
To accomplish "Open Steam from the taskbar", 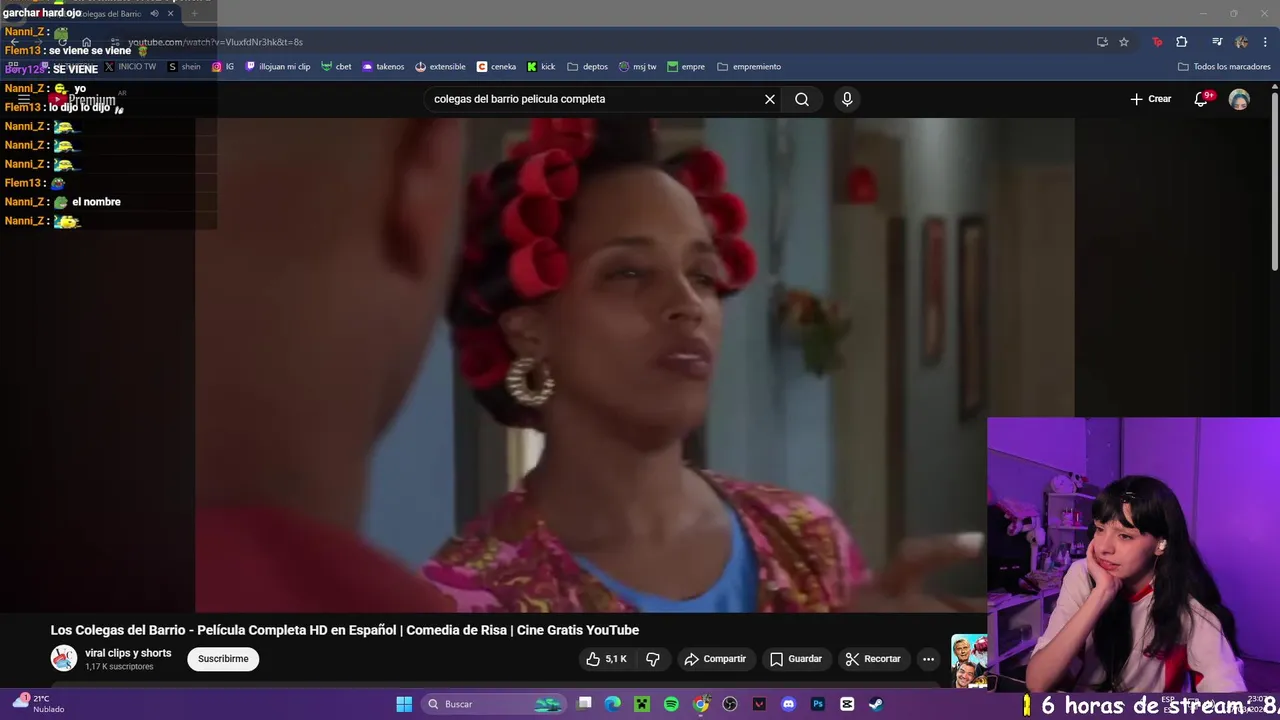I will click(876, 704).
